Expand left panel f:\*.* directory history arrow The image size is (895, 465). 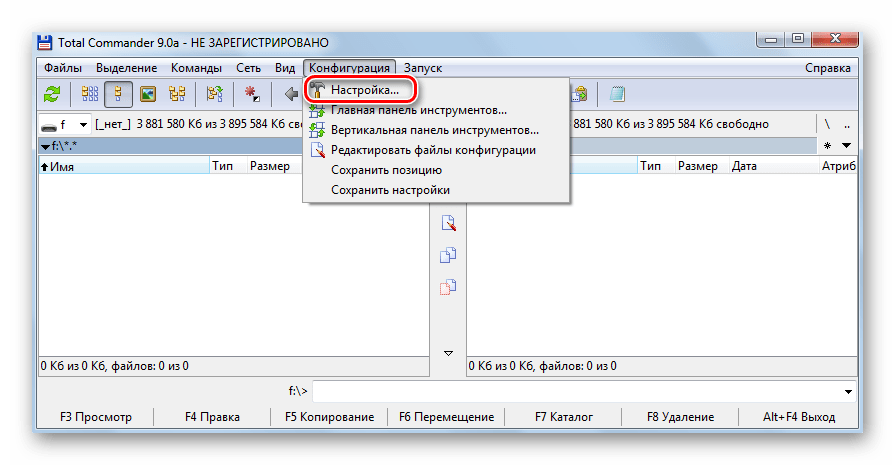click(45, 147)
